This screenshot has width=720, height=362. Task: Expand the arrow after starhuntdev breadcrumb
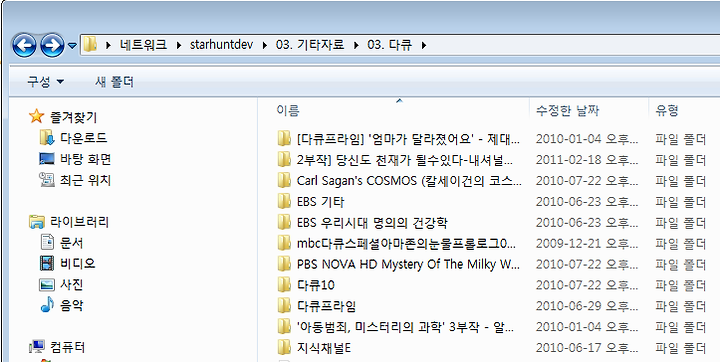tap(264, 45)
